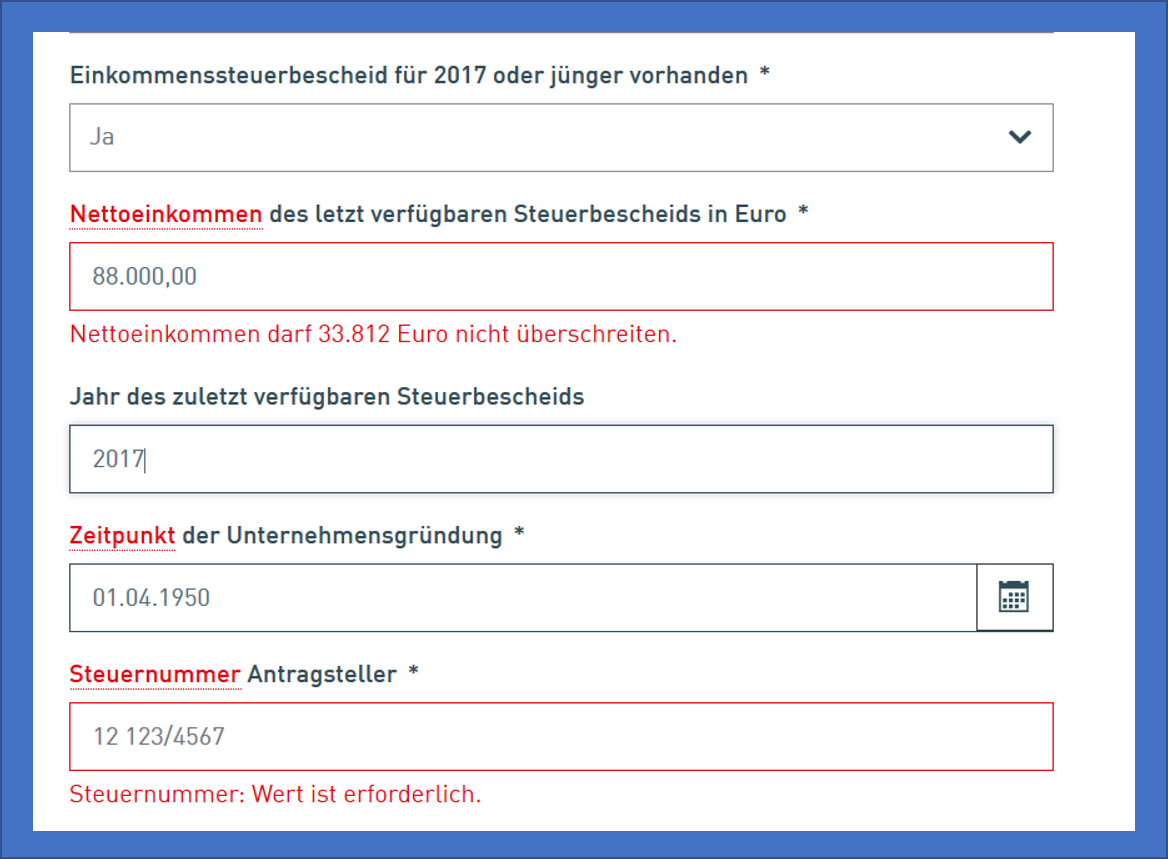Open the Einkommenssteuerbescheid dropdown showing Ja
The height and width of the screenshot is (859, 1168).
pyautogui.click(x=540, y=137)
